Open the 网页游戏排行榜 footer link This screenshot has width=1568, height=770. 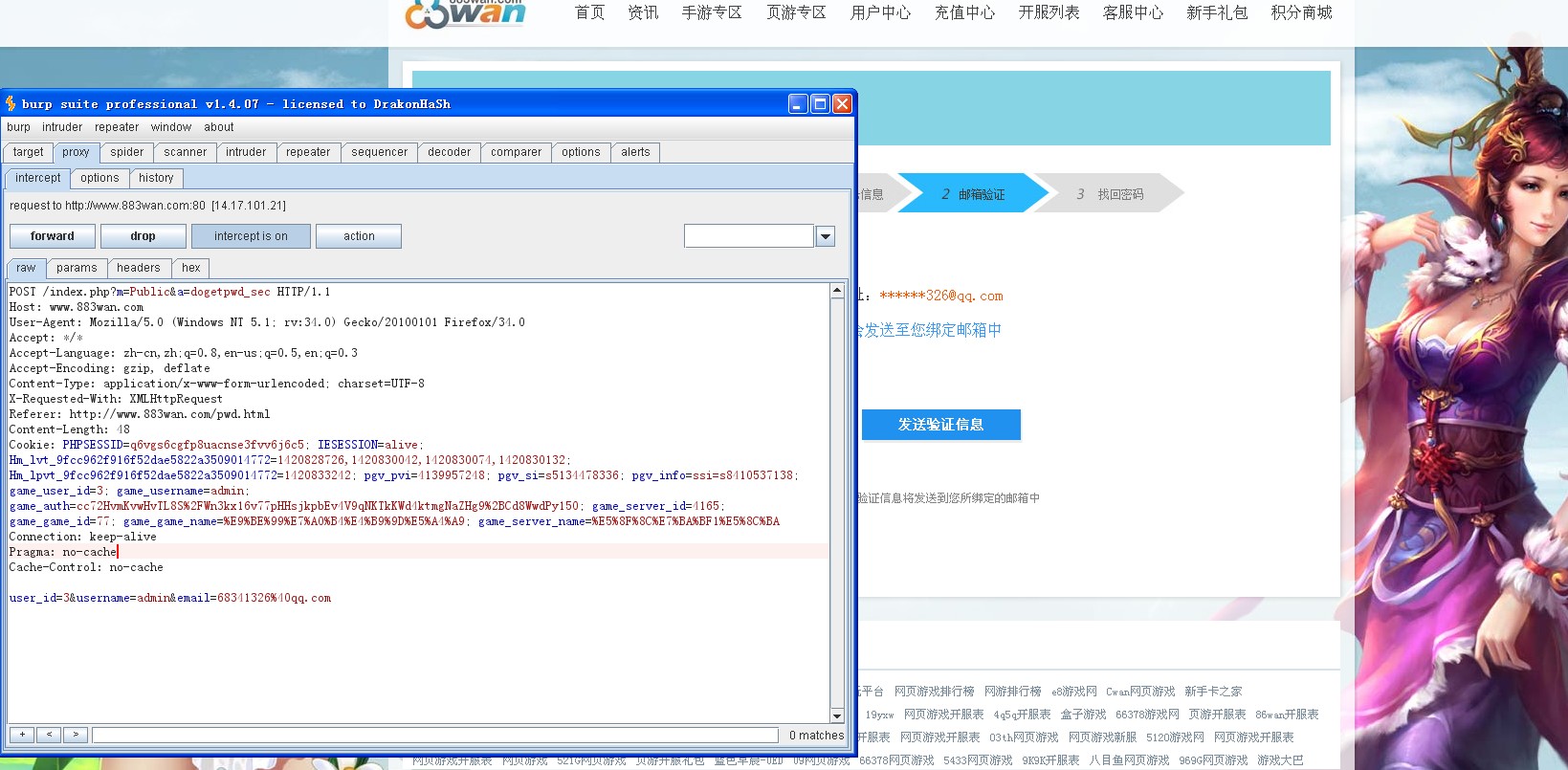[935, 692]
